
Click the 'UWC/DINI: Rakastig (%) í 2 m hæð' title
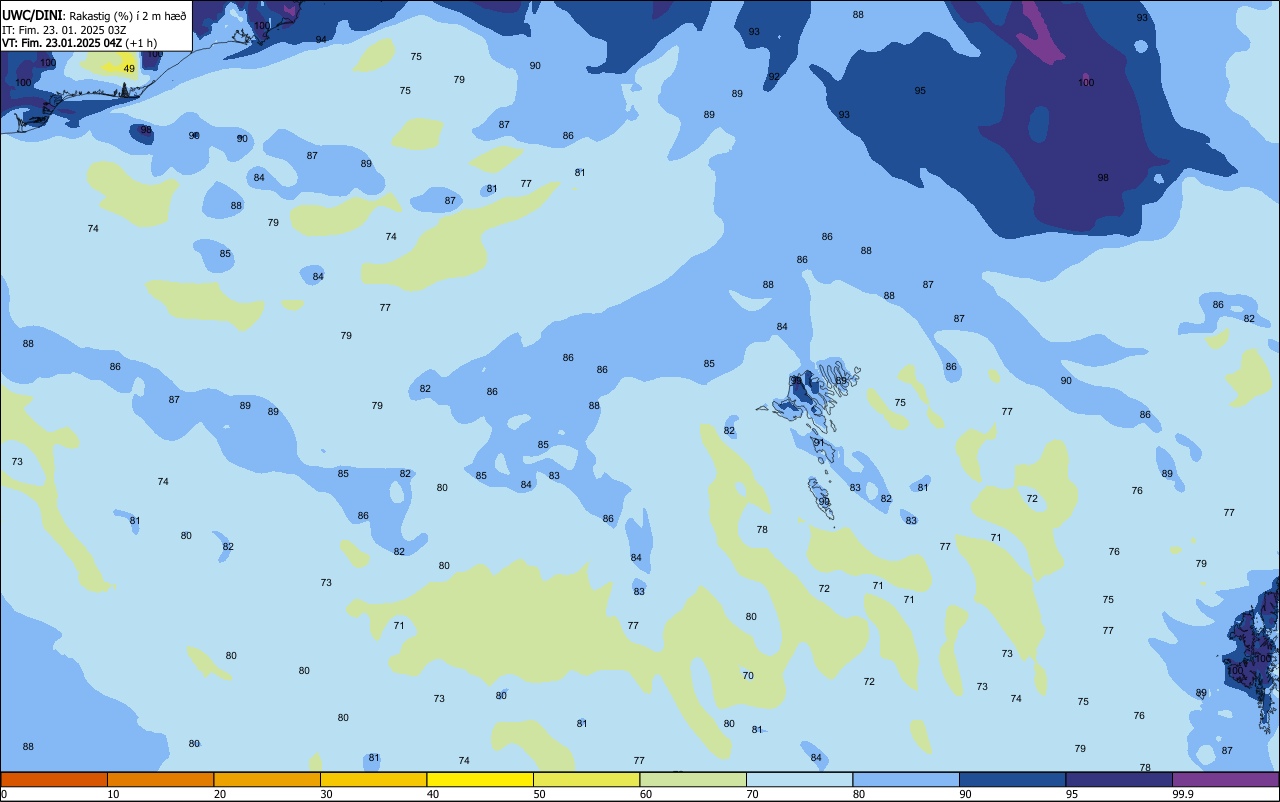[94, 15]
